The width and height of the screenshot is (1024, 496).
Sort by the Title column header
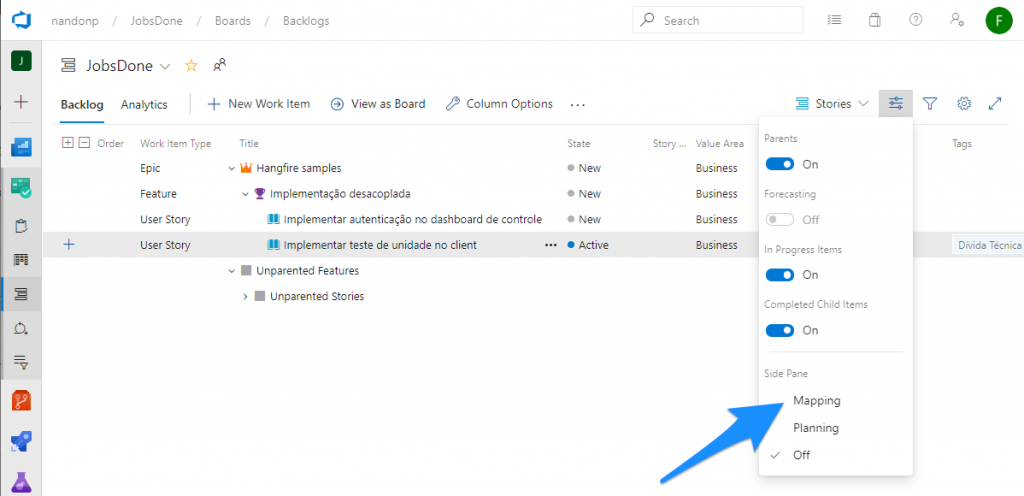pos(249,144)
